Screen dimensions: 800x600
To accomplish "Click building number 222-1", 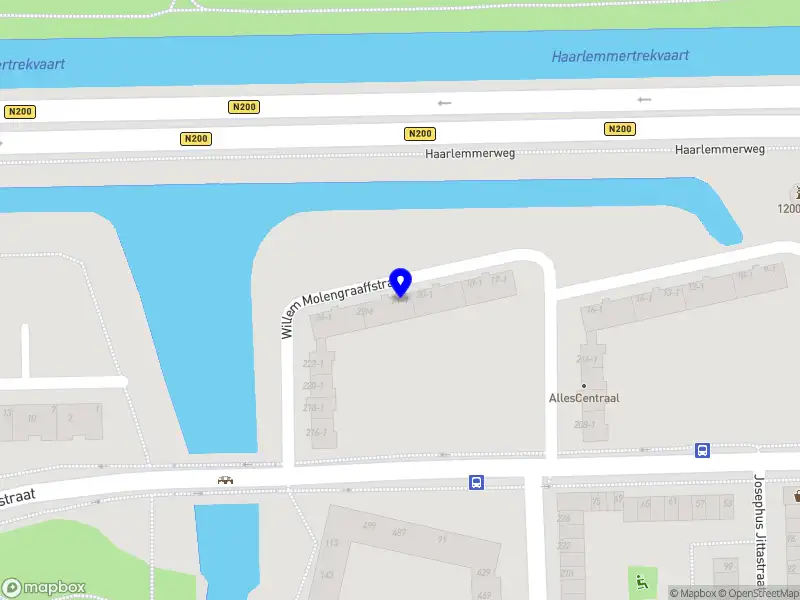I will coord(313,364).
